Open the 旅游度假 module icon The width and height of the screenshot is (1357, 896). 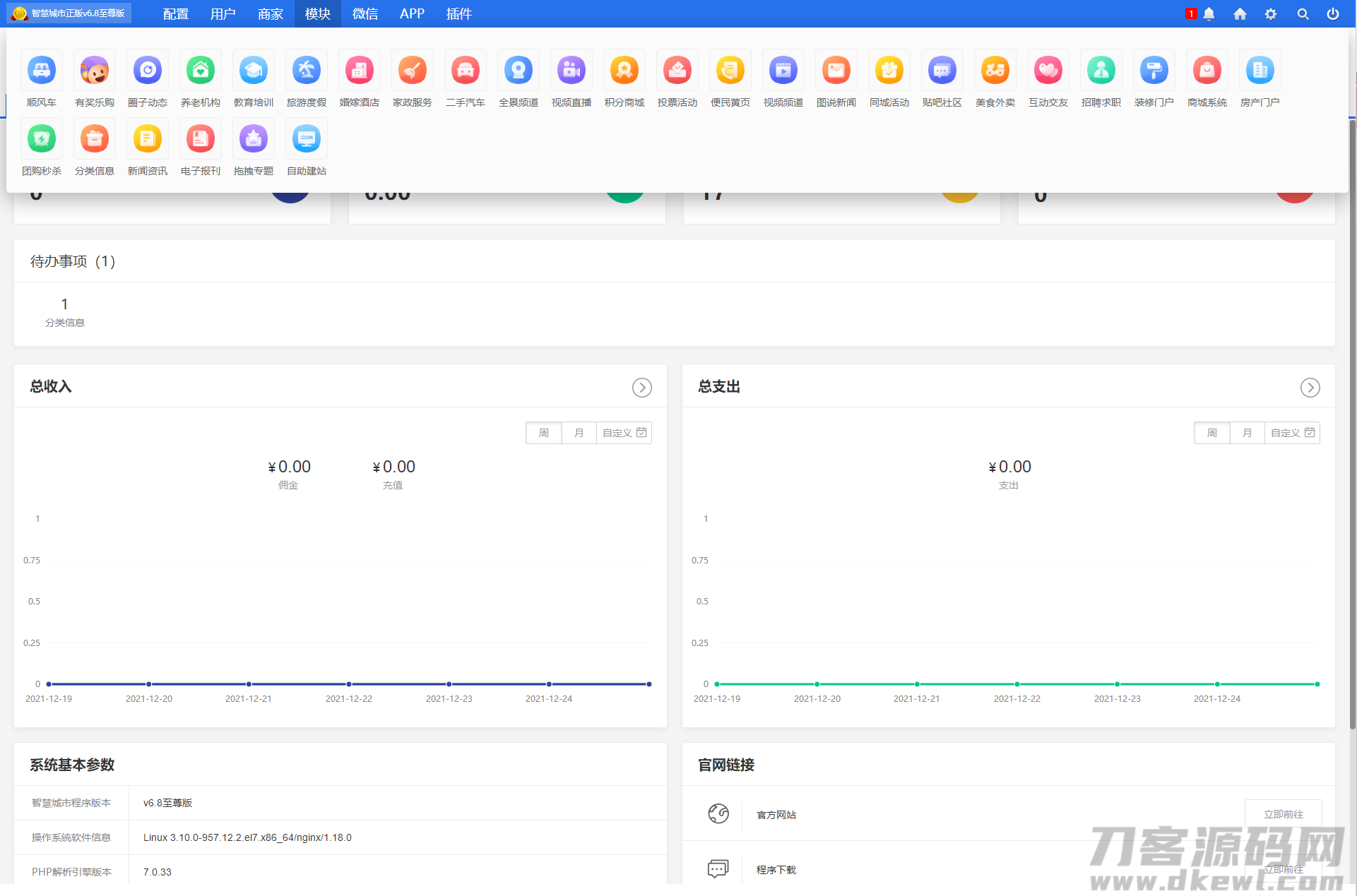tap(307, 71)
